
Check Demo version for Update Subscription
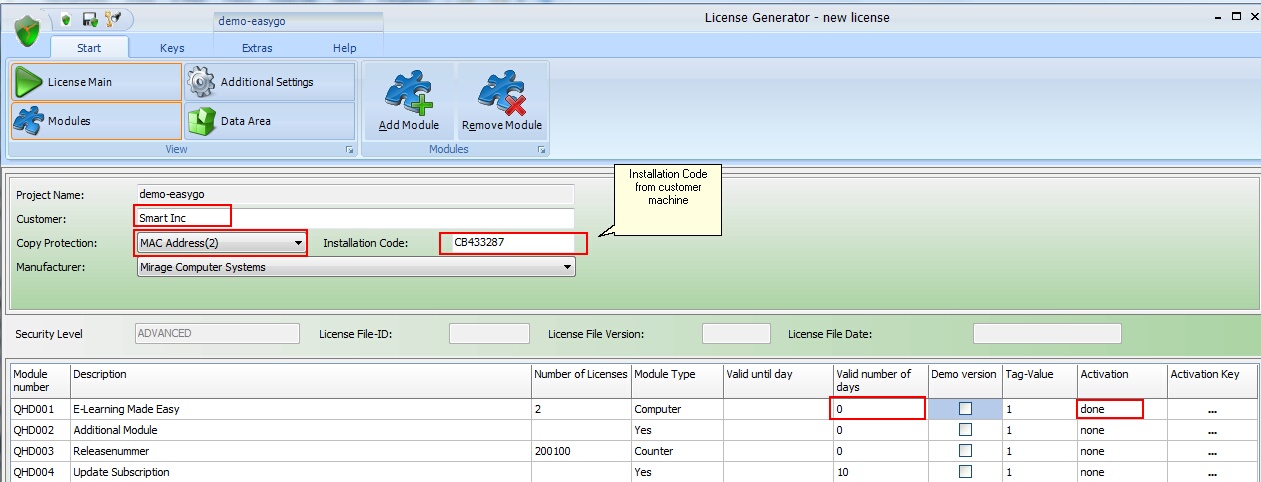(965, 472)
